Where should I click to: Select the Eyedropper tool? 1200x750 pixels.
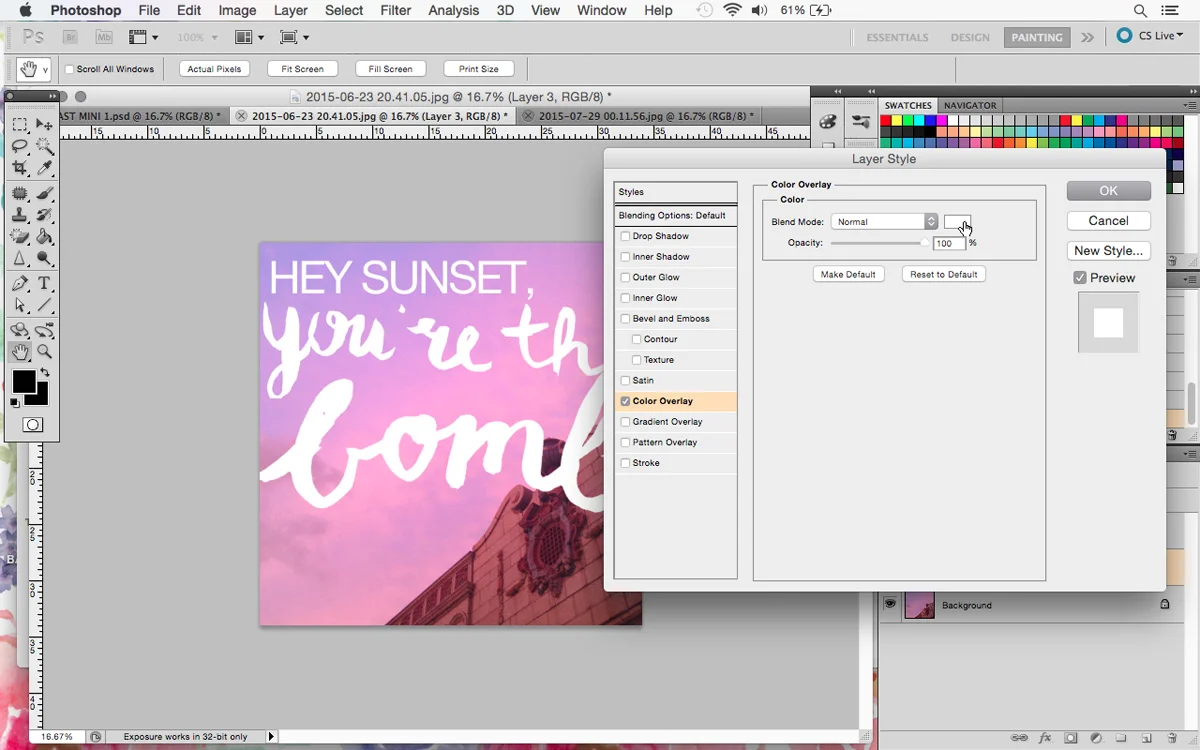point(45,169)
